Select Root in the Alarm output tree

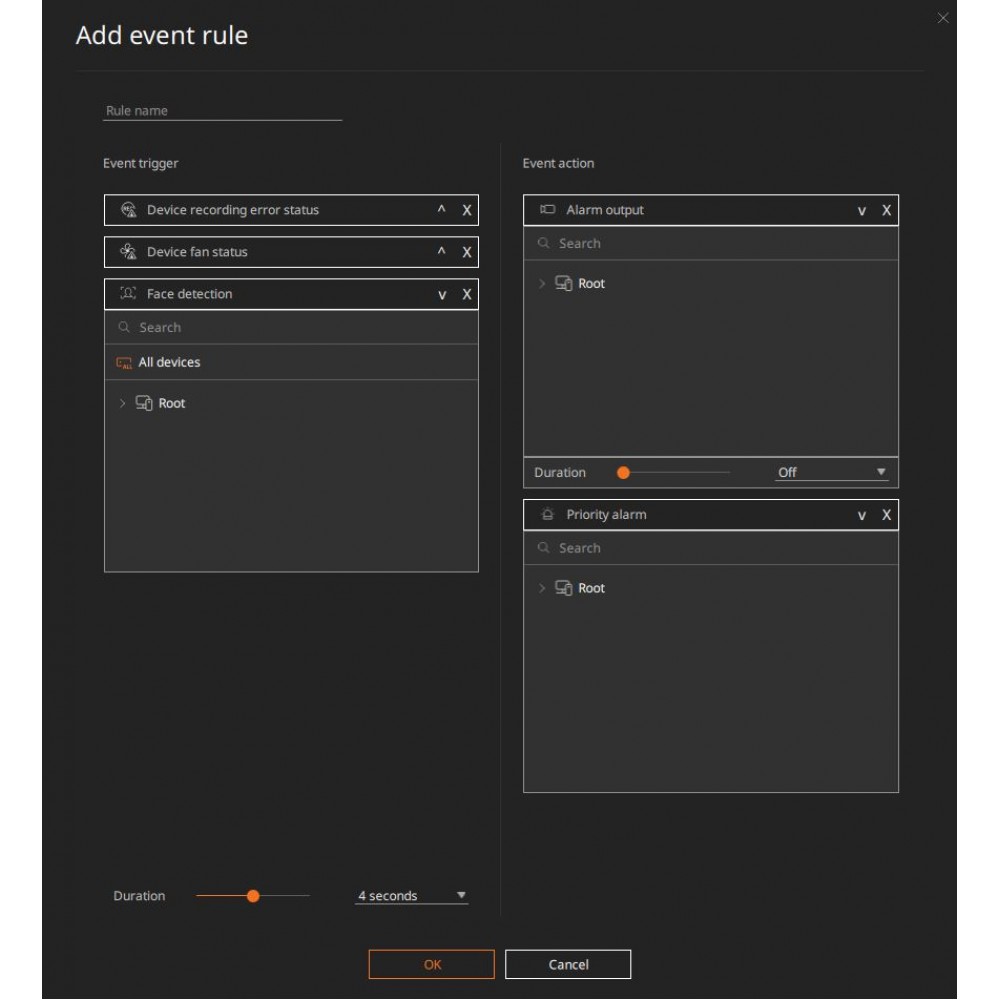[590, 283]
